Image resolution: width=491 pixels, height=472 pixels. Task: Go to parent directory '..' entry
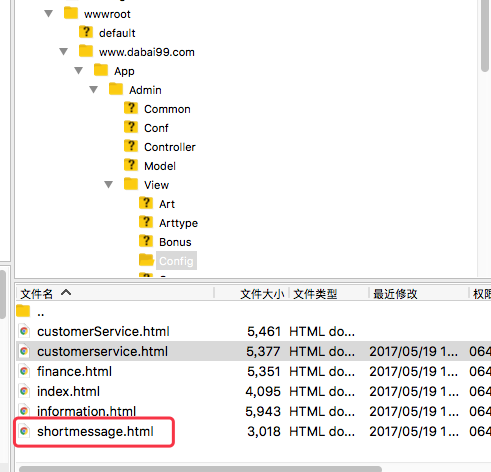pyautogui.click(x=41, y=313)
